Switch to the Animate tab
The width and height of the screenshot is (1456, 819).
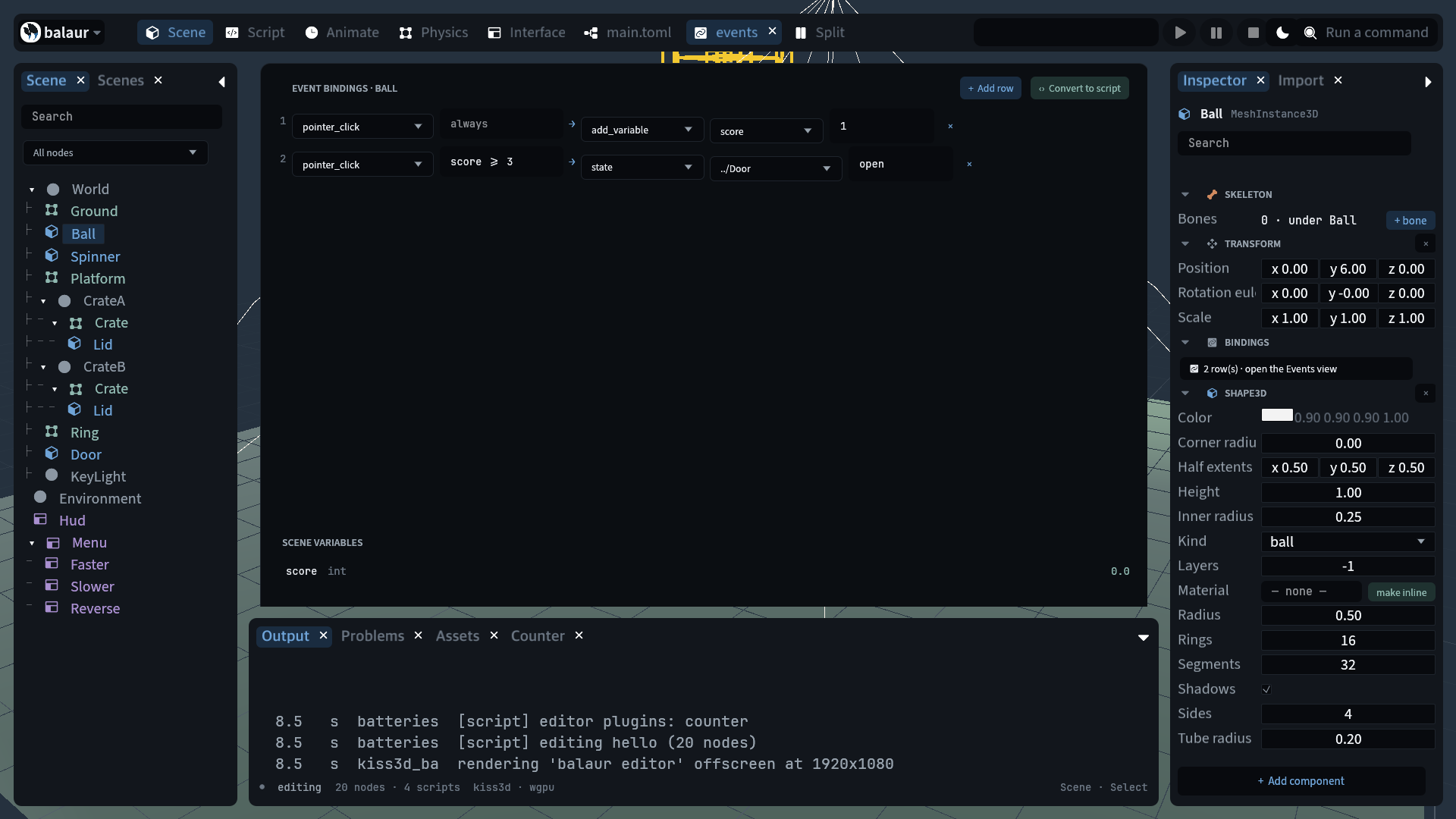coord(341,33)
